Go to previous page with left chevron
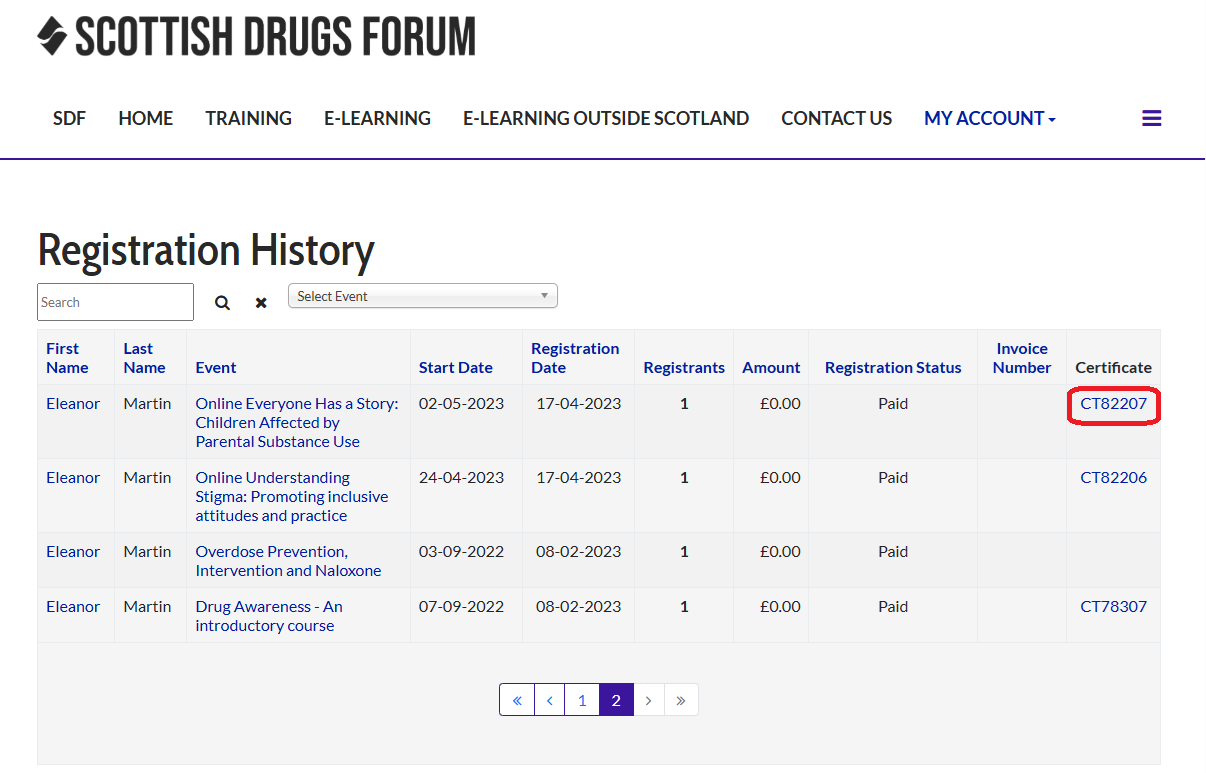This screenshot has height=773, width=1206. click(x=549, y=699)
